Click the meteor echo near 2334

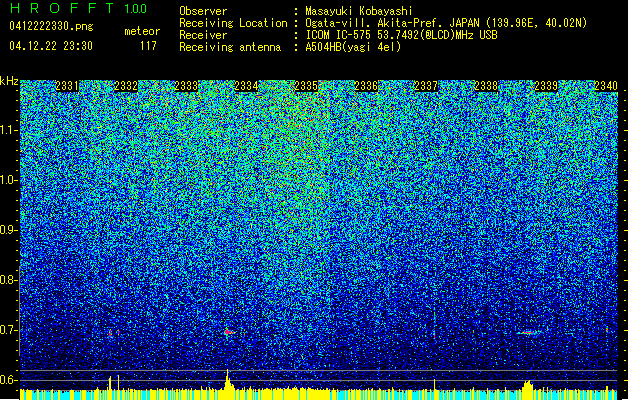point(229,332)
